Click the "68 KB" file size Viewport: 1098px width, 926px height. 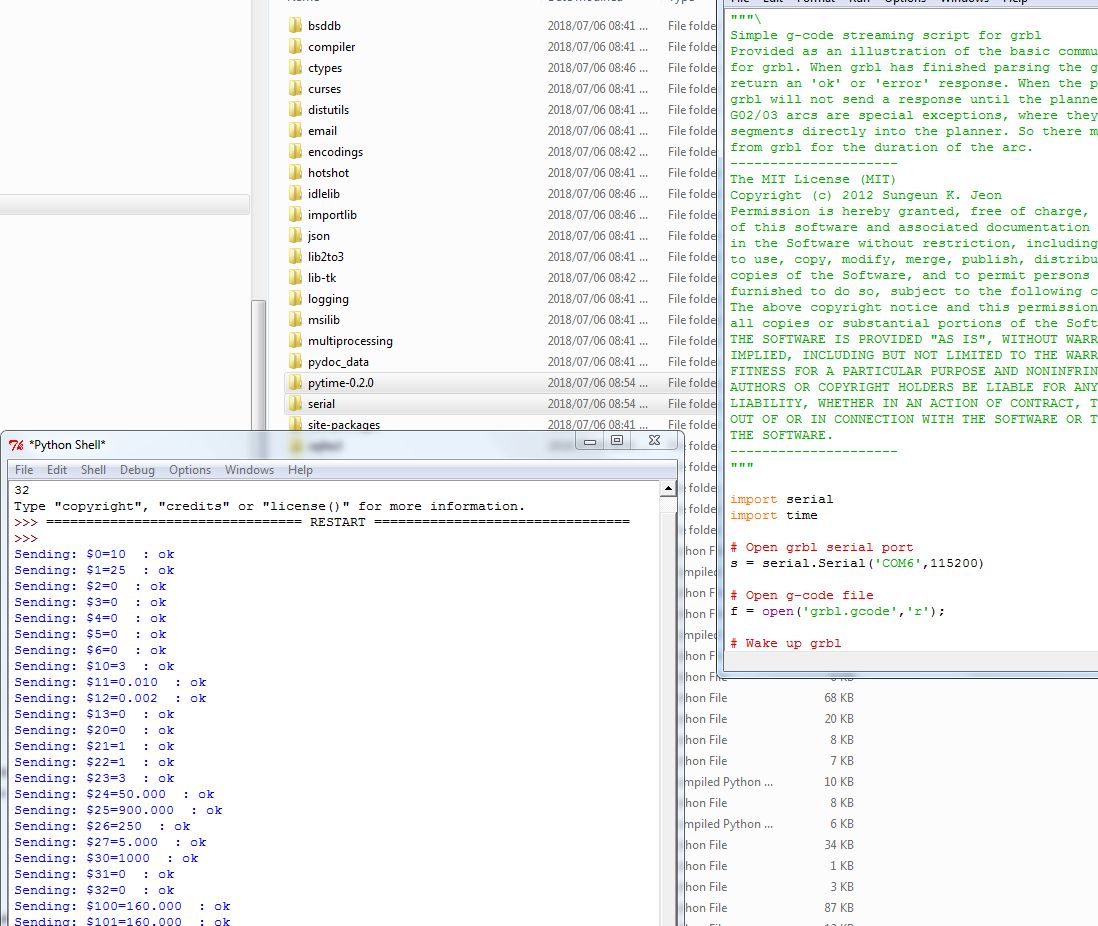pos(839,698)
